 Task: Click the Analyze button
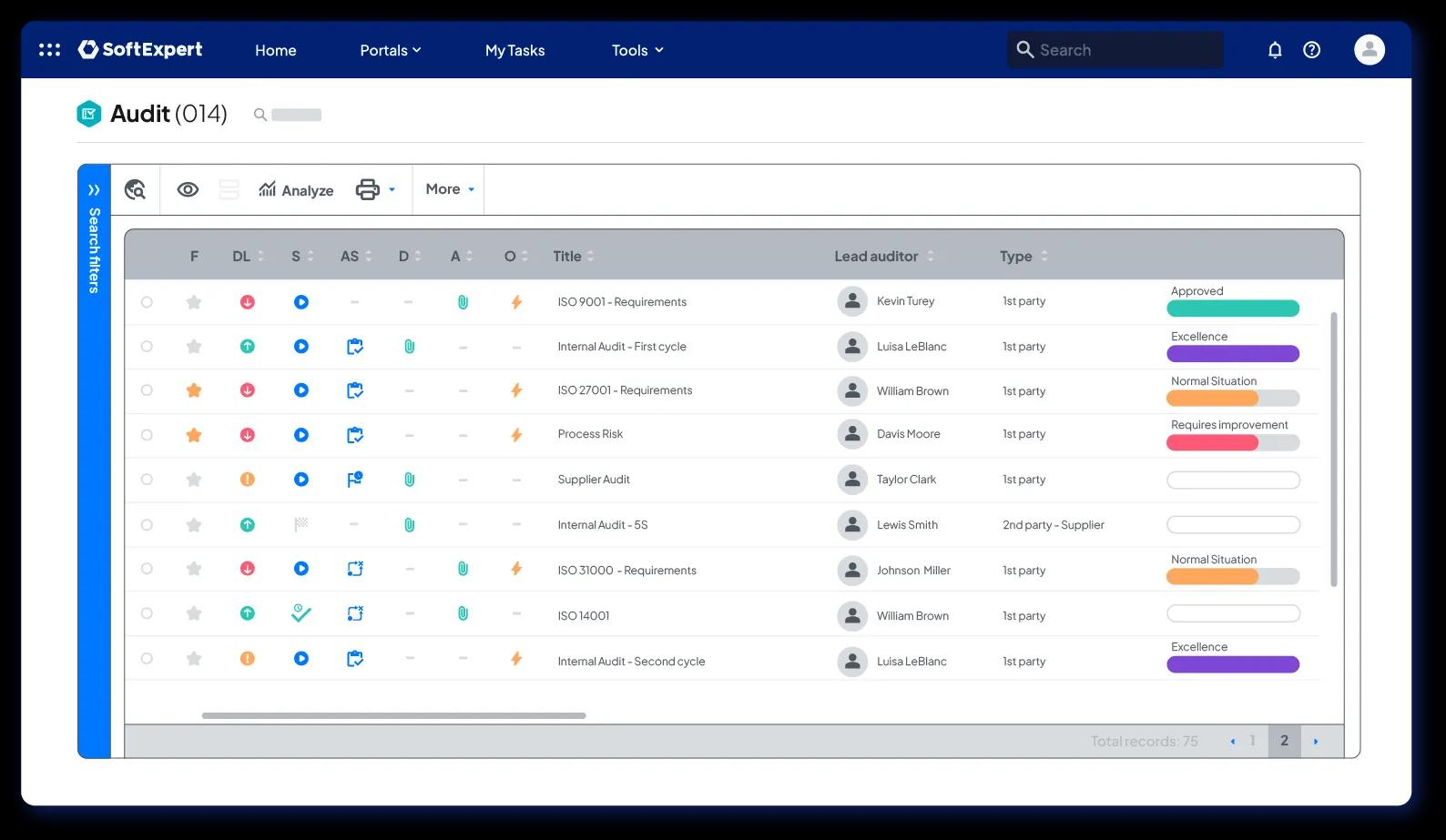[x=296, y=189]
